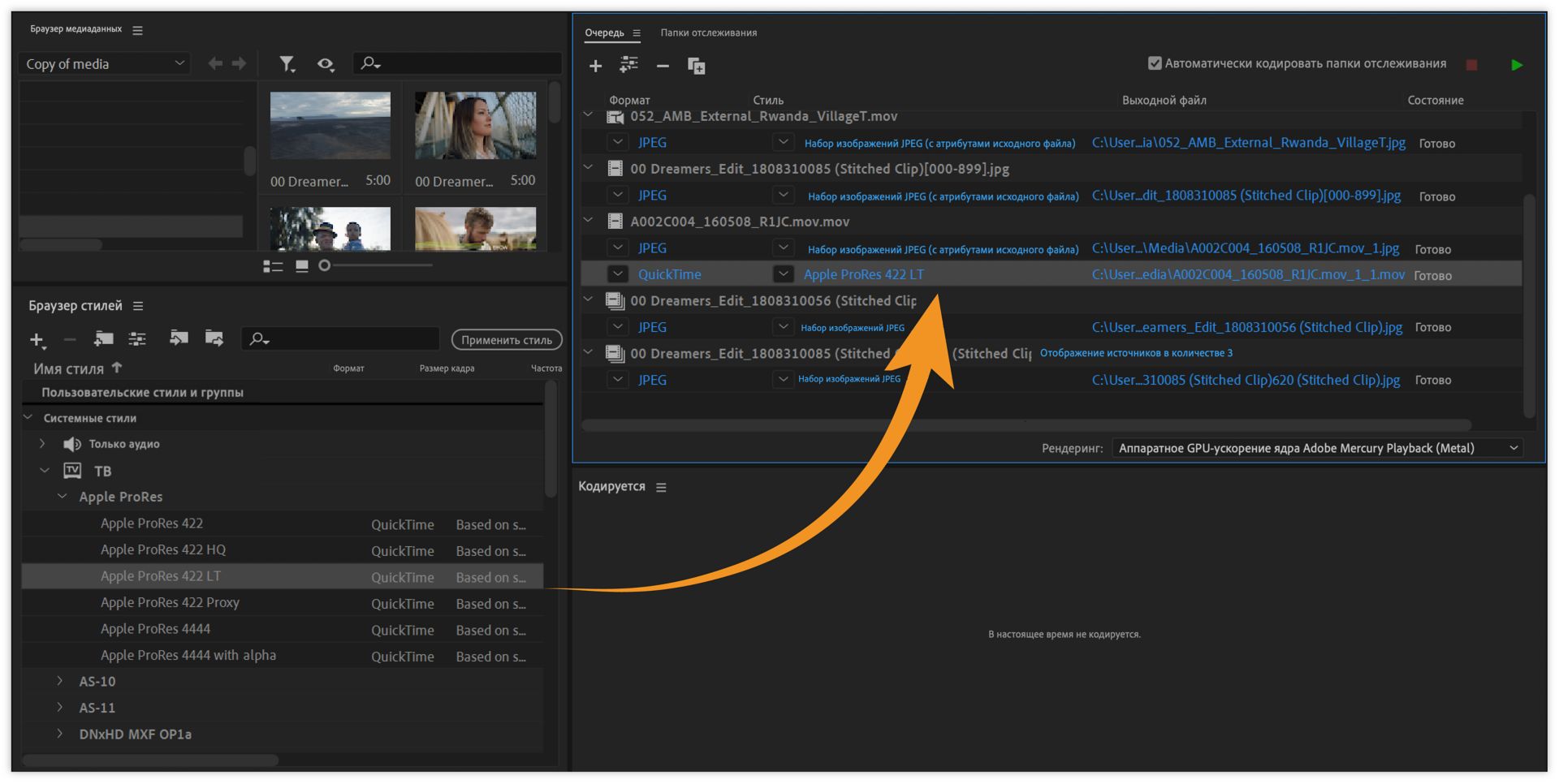Screen dimensions: 1559x784
Task: Create a new style group with the folder icon
Action: point(103,338)
